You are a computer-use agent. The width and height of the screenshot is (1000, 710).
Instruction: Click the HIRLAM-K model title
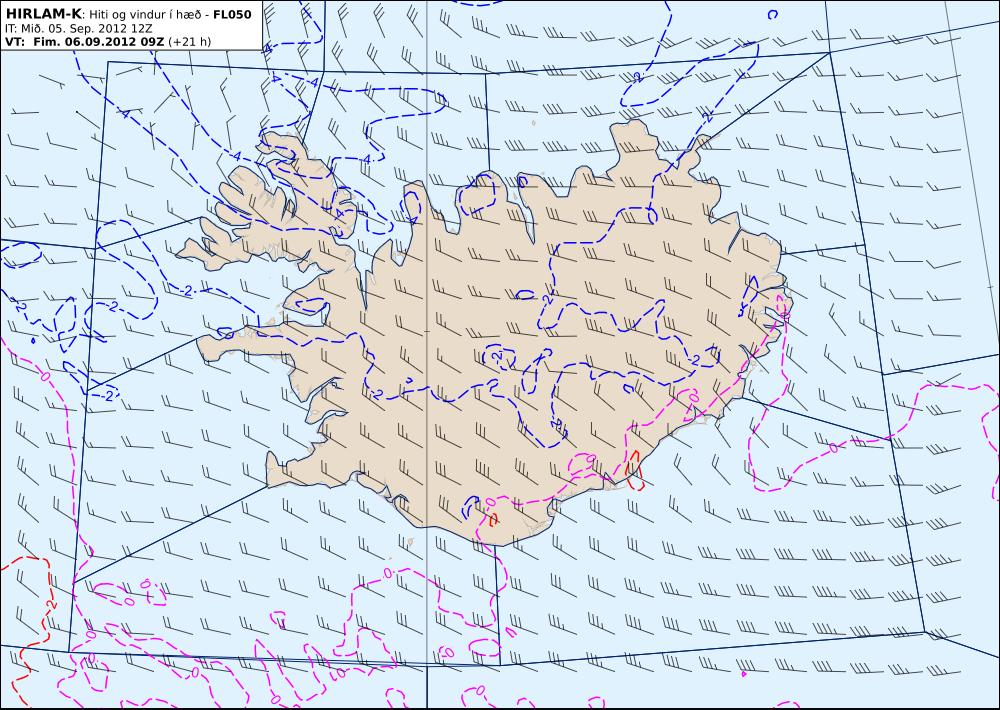(43, 14)
